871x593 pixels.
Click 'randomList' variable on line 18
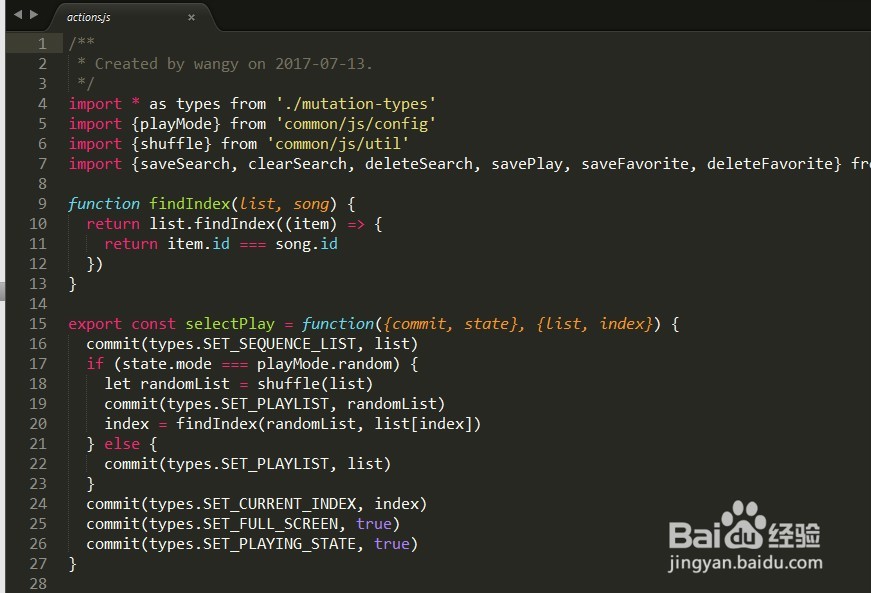(x=185, y=384)
